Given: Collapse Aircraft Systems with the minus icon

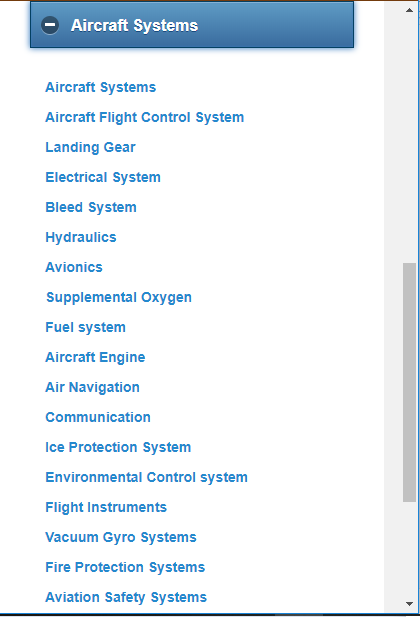Looking at the screenshot, I should click(x=50, y=25).
